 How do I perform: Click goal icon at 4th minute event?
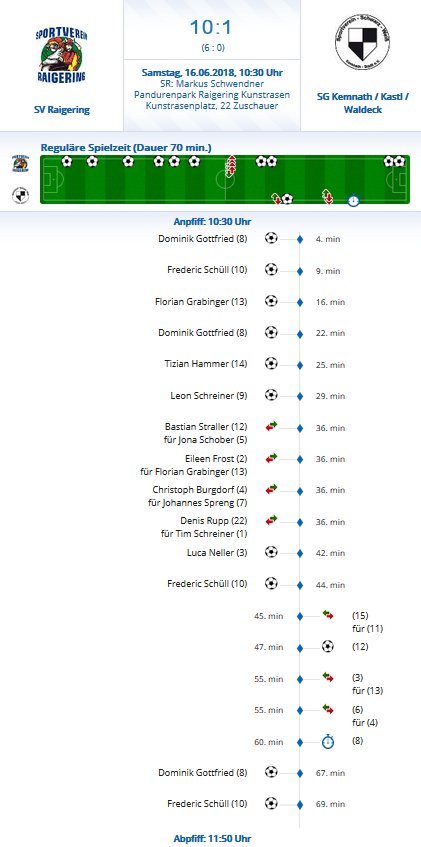(271, 238)
